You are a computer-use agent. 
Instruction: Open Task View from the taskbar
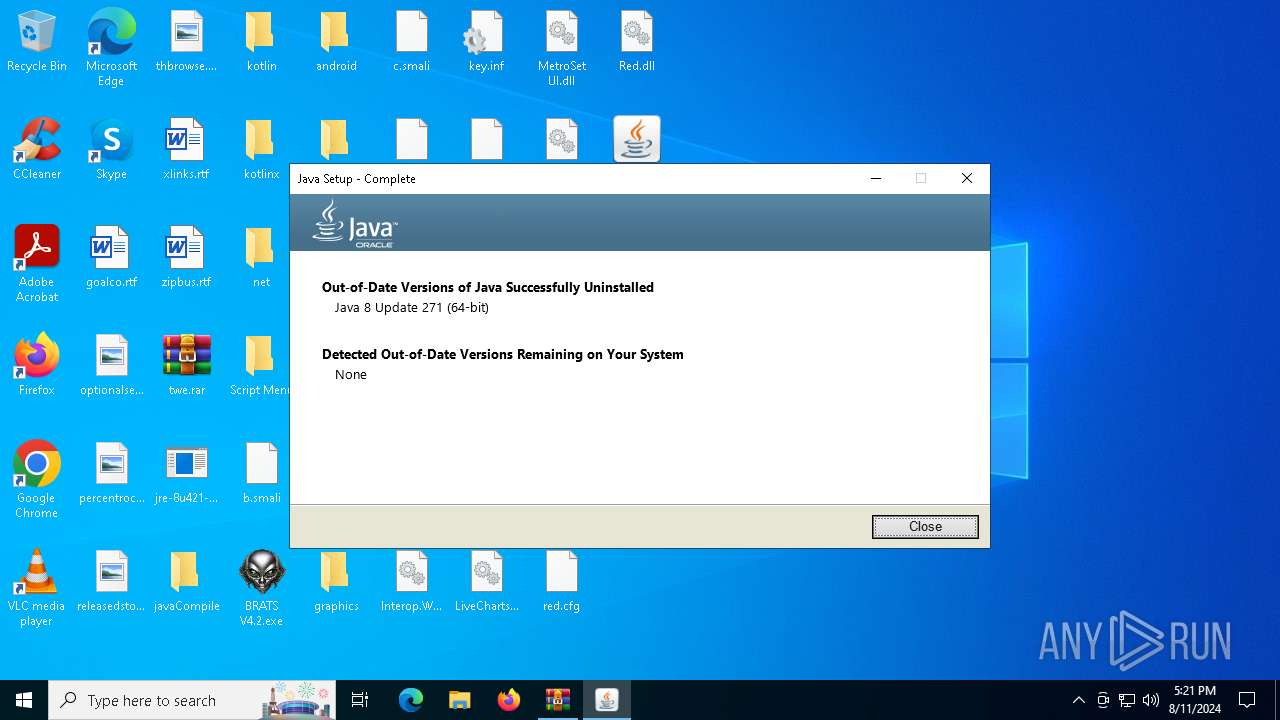coord(360,700)
